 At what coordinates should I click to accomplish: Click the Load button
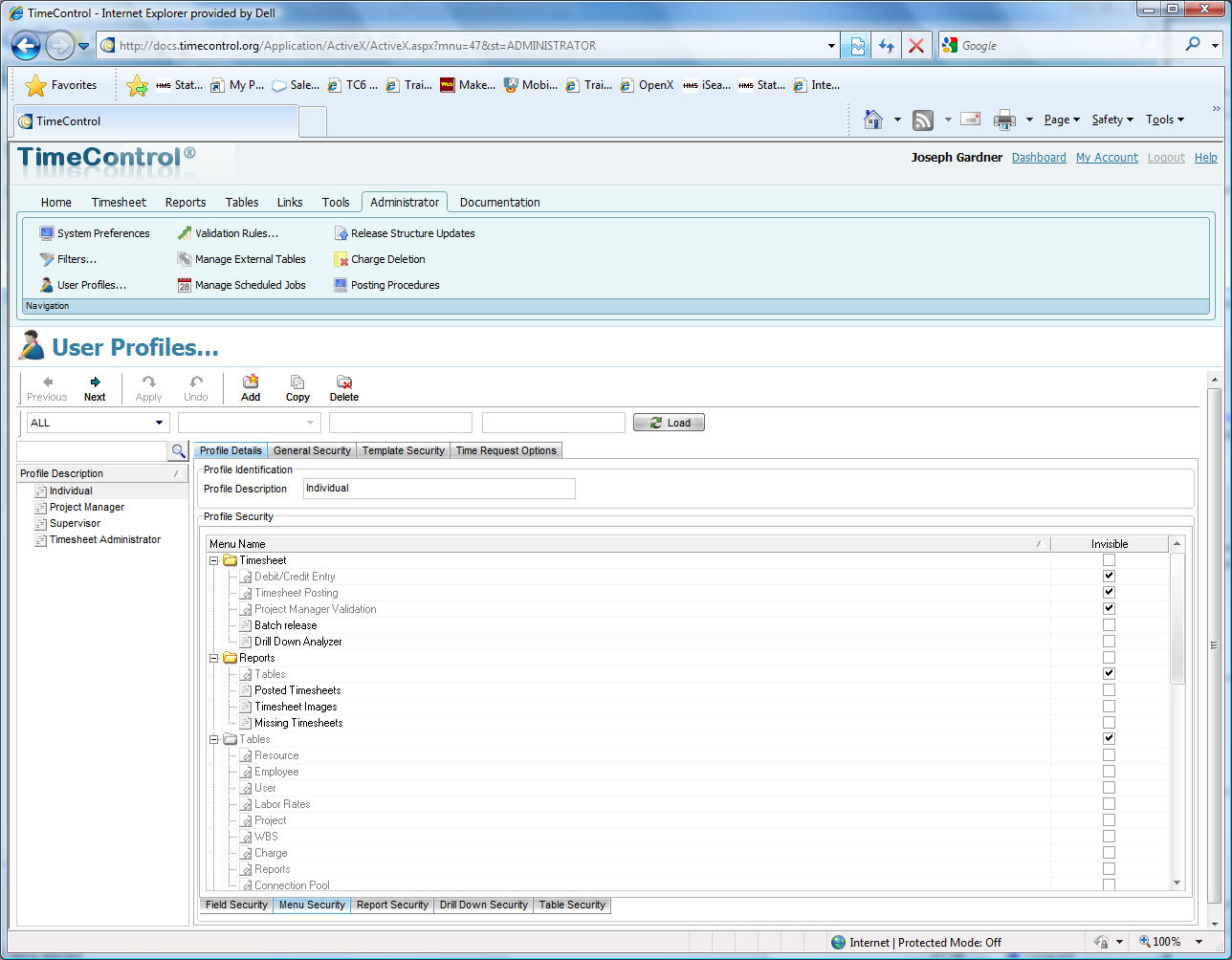pyautogui.click(x=669, y=423)
